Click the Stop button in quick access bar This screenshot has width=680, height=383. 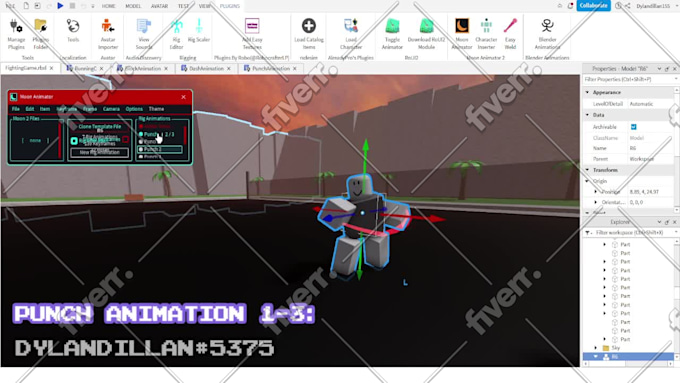72,6
